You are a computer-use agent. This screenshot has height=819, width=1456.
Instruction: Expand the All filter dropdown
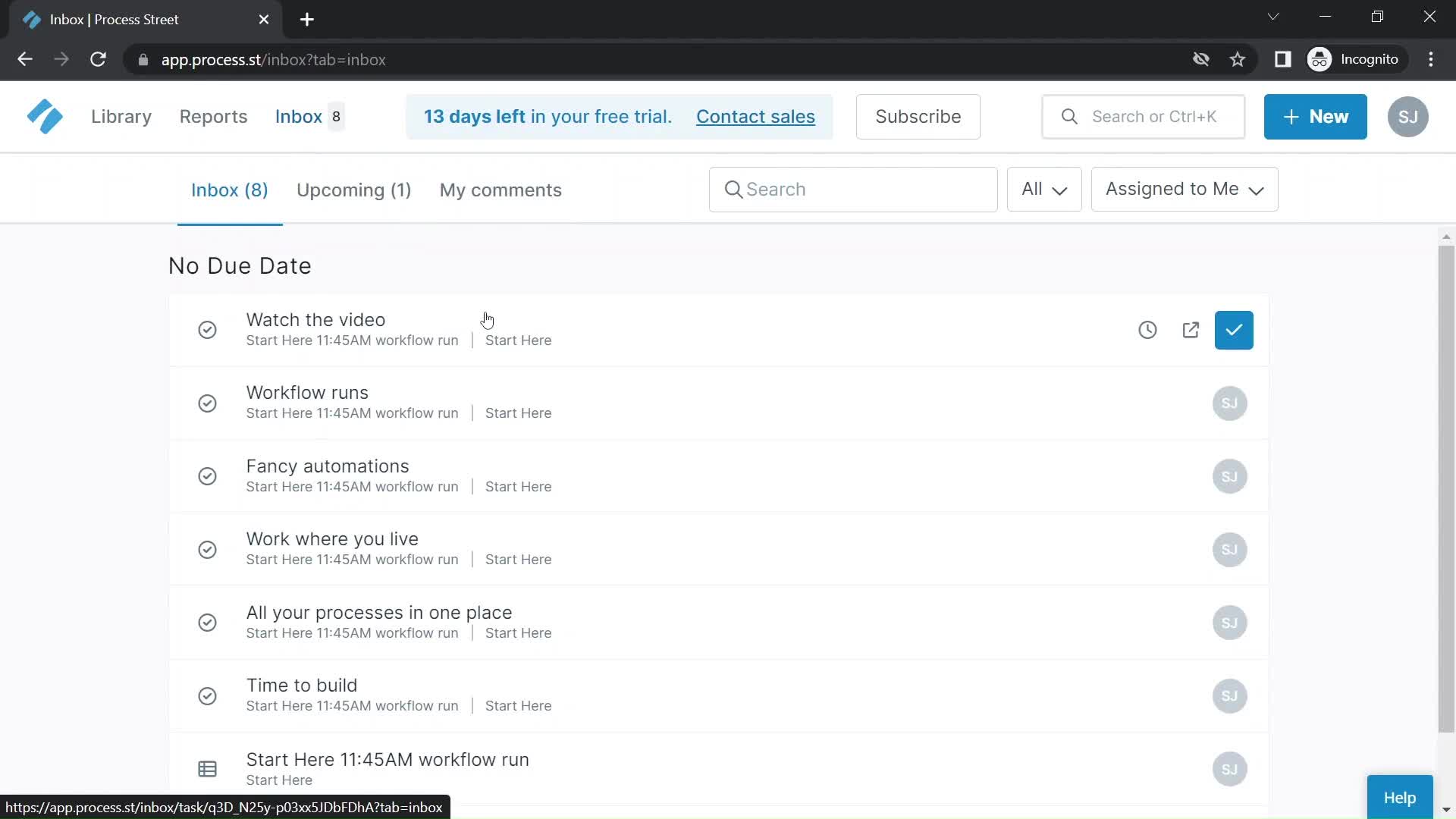[1044, 189]
